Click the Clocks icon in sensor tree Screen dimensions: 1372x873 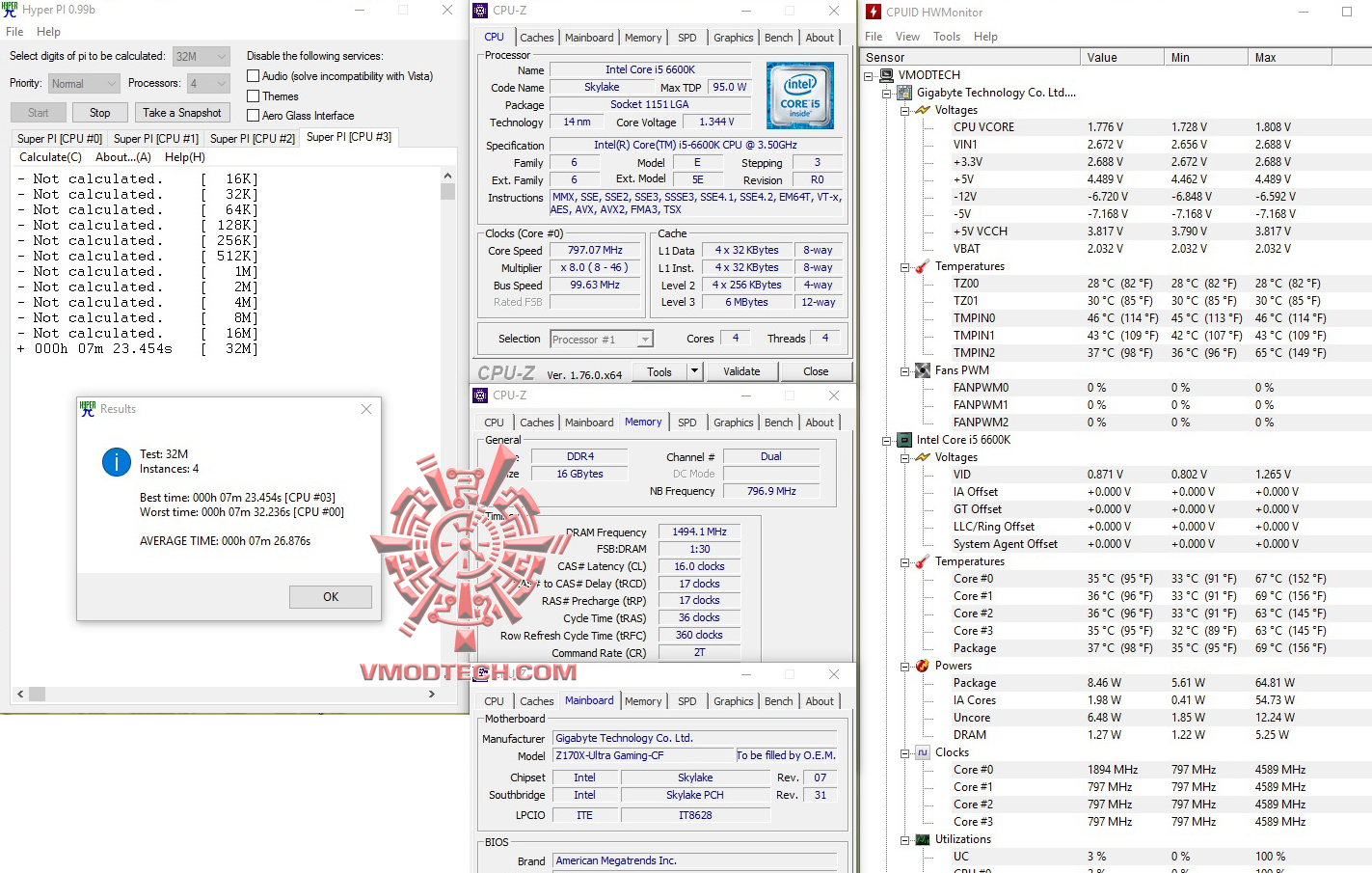[923, 752]
